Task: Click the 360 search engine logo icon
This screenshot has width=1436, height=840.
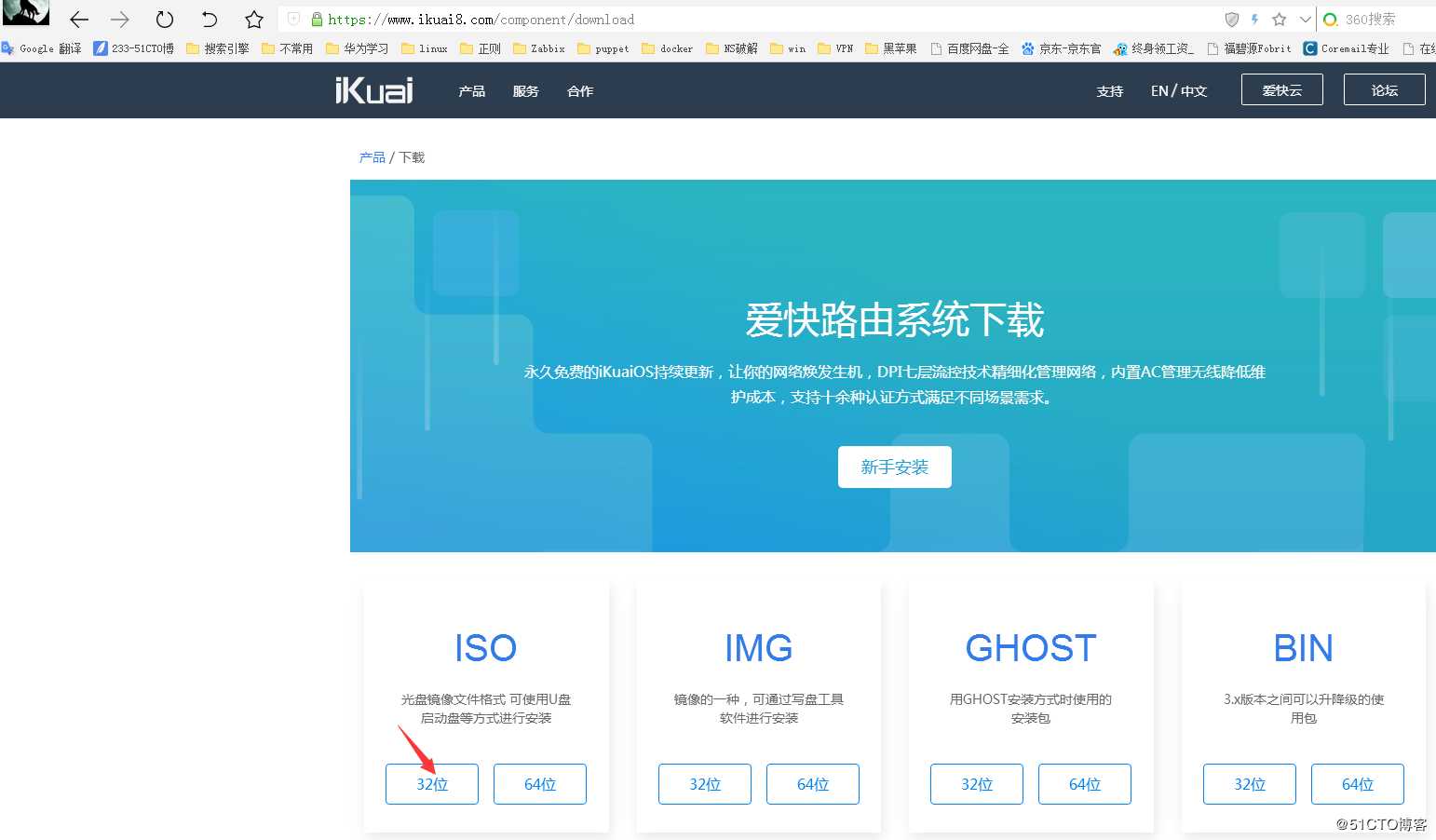Action: pyautogui.click(x=1331, y=20)
